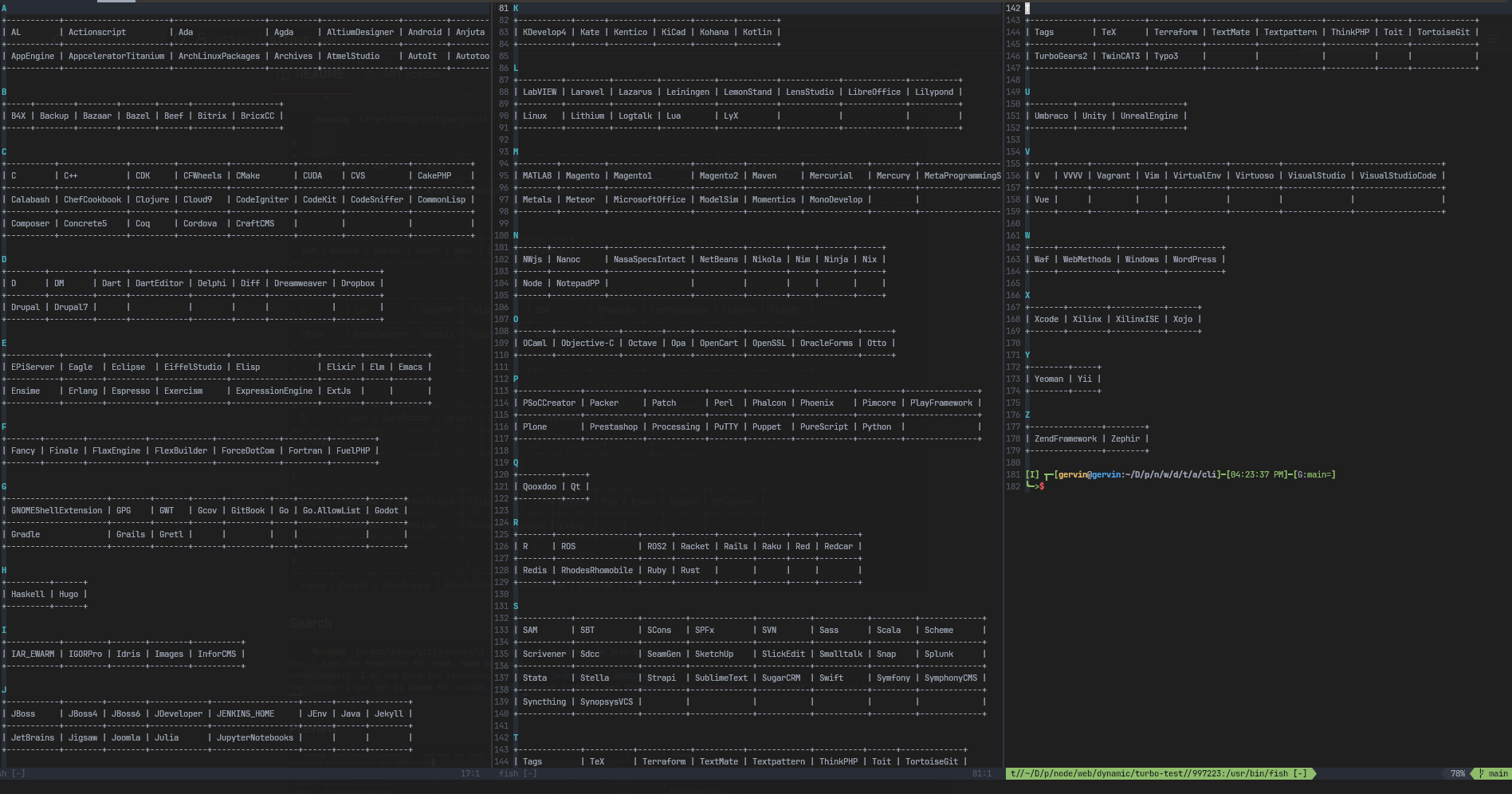This screenshot has width=1512, height=794.
Task: Click the Fortran cell in section F
Action: (x=305, y=450)
